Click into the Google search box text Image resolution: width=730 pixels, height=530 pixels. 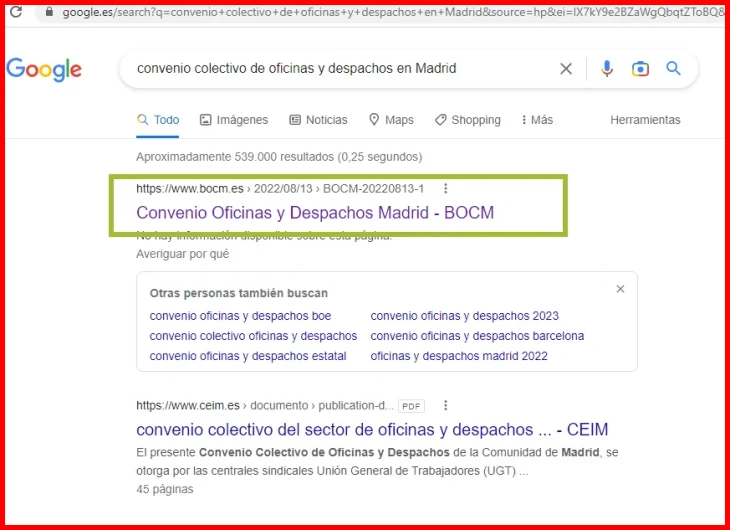pyautogui.click(x=297, y=68)
